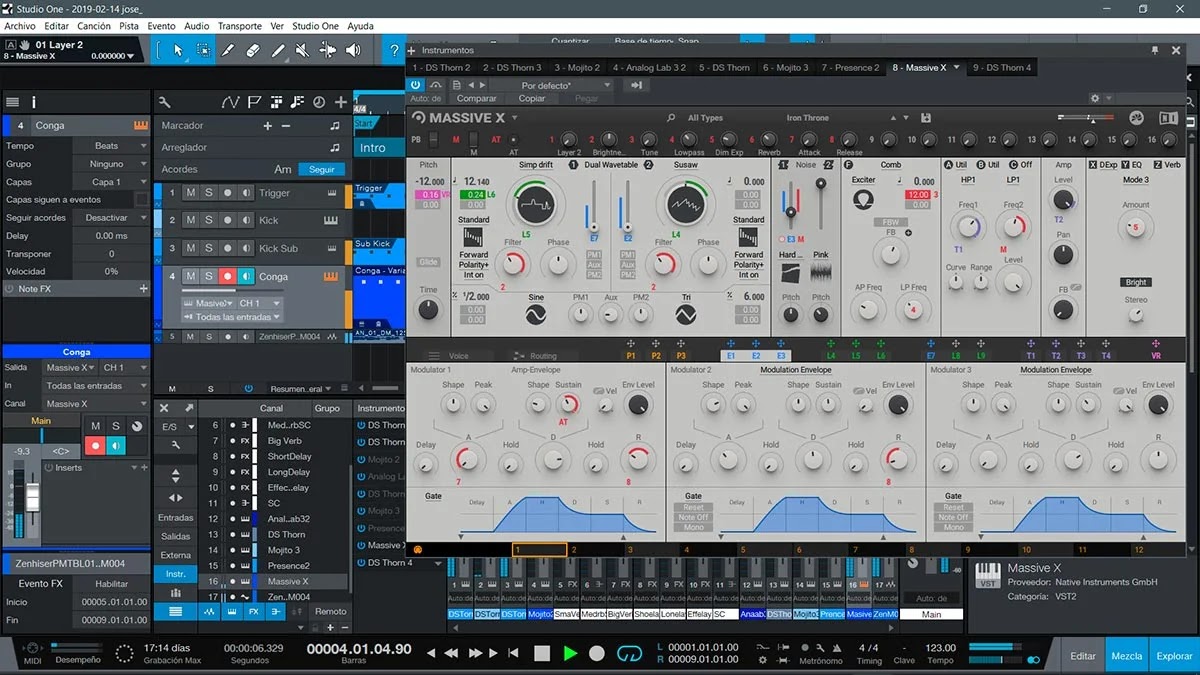Image resolution: width=1200 pixels, height=675 pixels.
Task: Open the Grupo Ninguno dropdown
Action: 113,164
